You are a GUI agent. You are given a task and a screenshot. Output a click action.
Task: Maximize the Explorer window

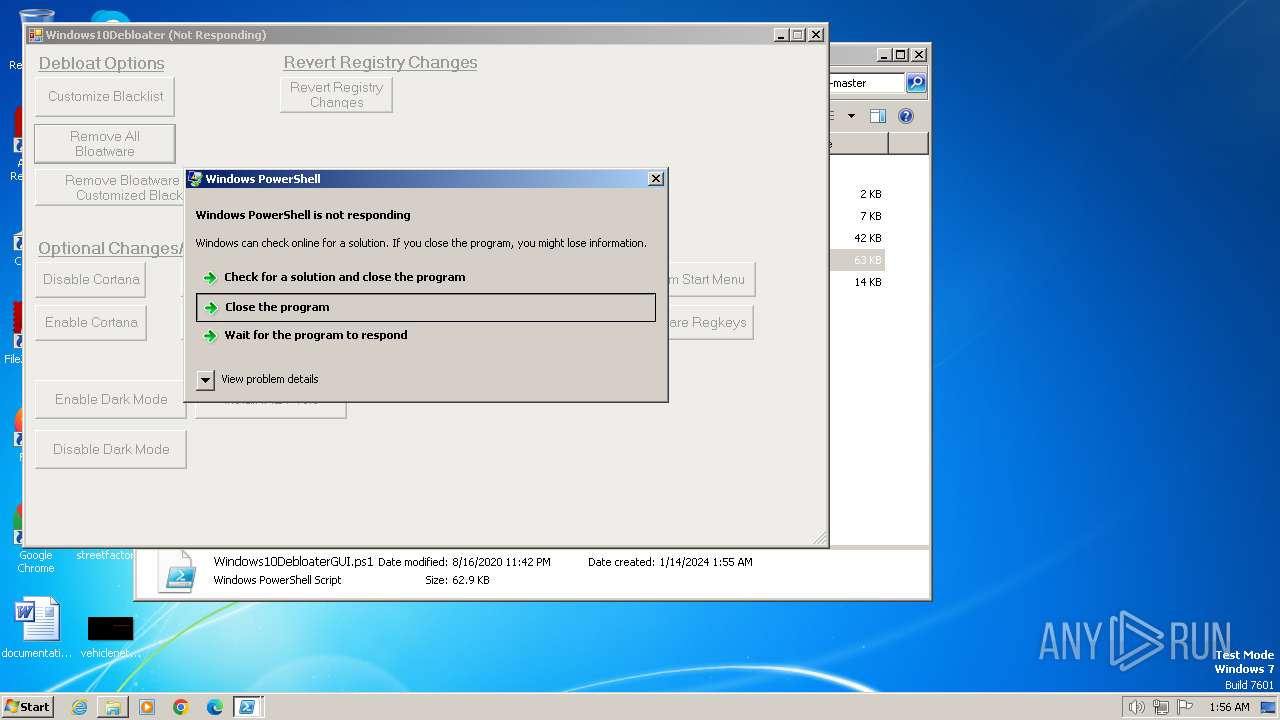(x=901, y=55)
